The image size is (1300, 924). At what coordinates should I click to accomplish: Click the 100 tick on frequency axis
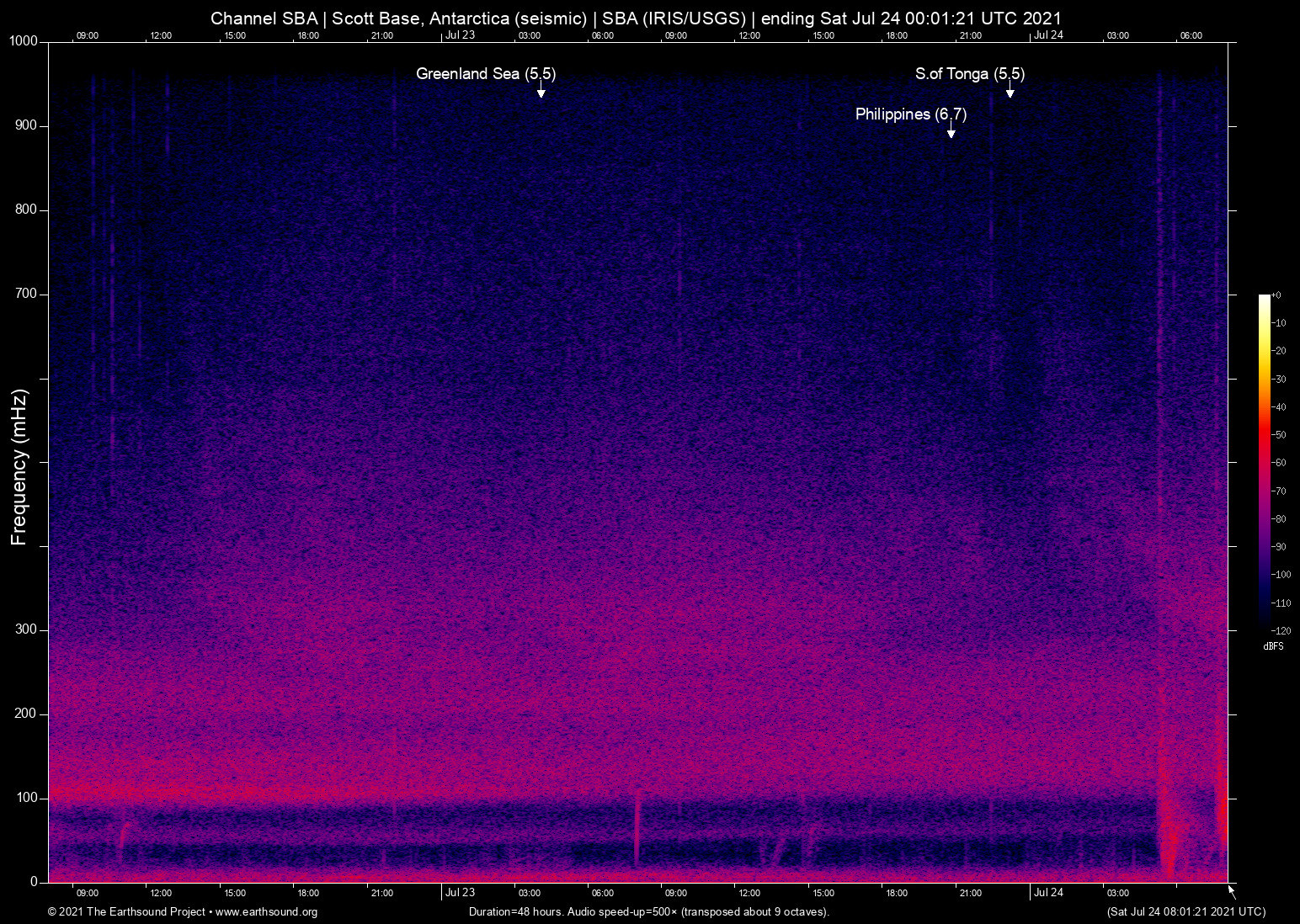(27, 798)
